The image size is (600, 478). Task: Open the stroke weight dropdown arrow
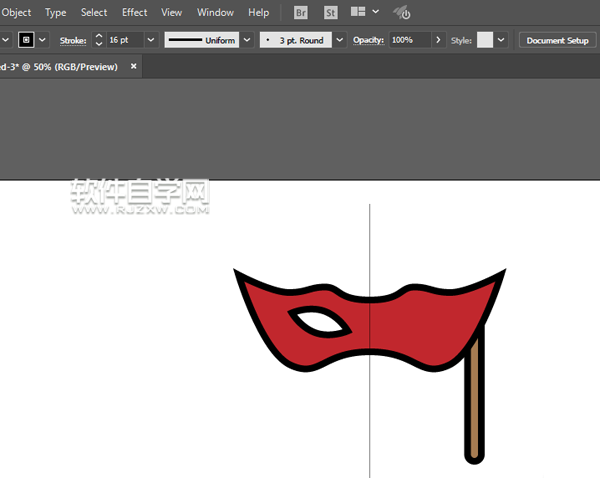click(x=151, y=40)
